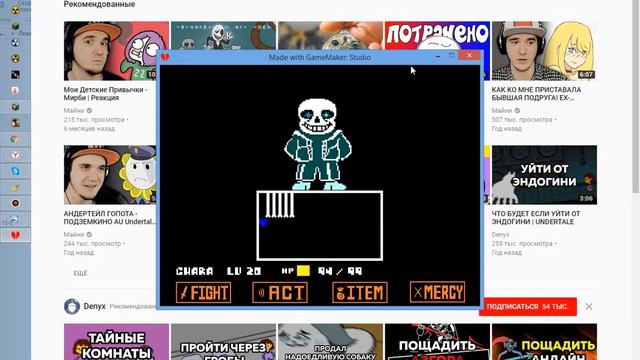640x360 pixels.
Task: Click the Denyx channel name in the section header
Action: pyautogui.click(x=95, y=306)
